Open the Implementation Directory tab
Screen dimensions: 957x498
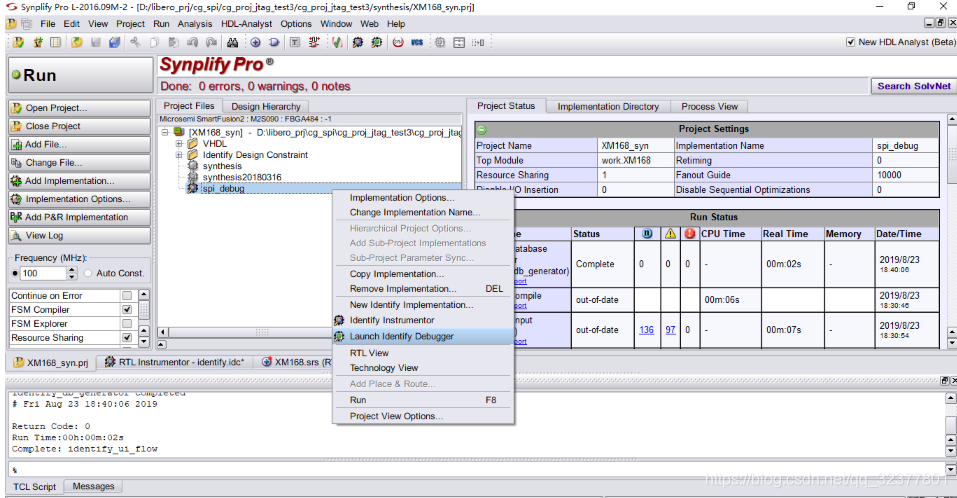[x=608, y=106]
